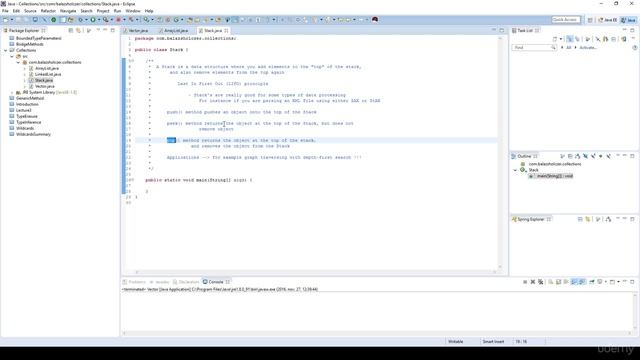The width and height of the screenshot is (640, 360).
Task: Open the Run button dropdown arrow
Action: click(x=99, y=20)
